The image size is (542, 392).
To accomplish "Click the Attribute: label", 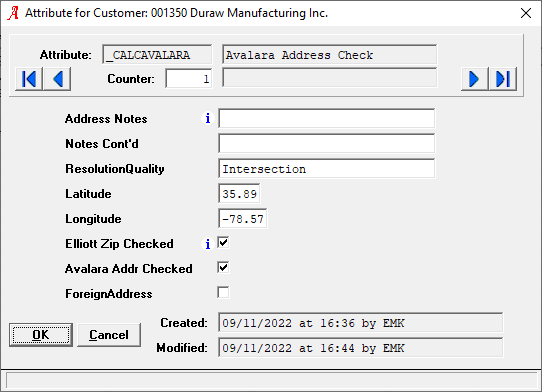I will click(x=66, y=55).
